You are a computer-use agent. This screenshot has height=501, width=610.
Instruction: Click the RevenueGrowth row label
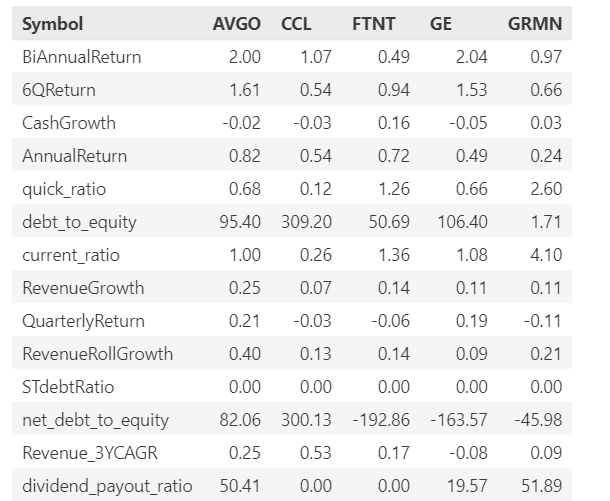pyautogui.click(x=83, y=288)
